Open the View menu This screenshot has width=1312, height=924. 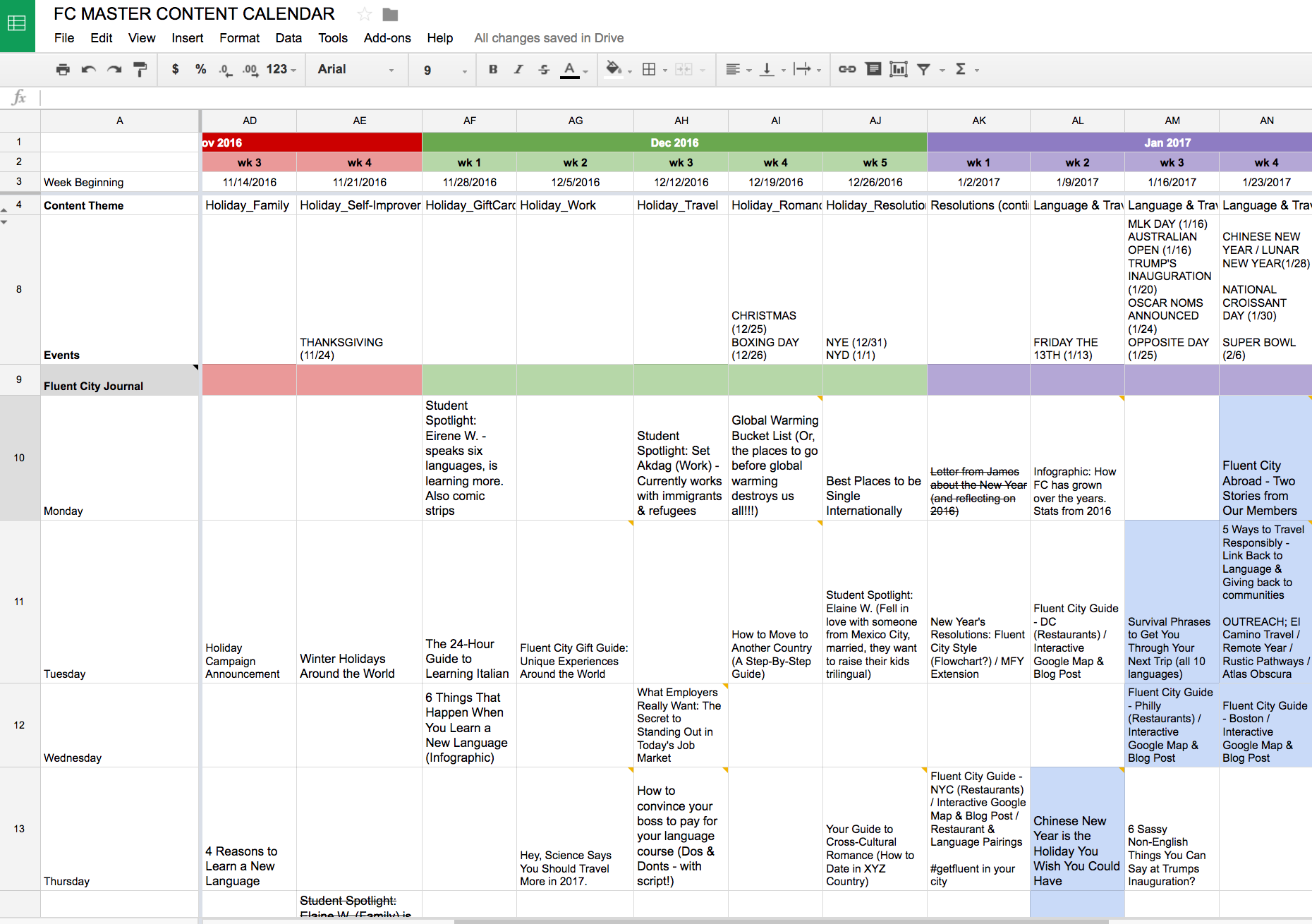point(142,38)
